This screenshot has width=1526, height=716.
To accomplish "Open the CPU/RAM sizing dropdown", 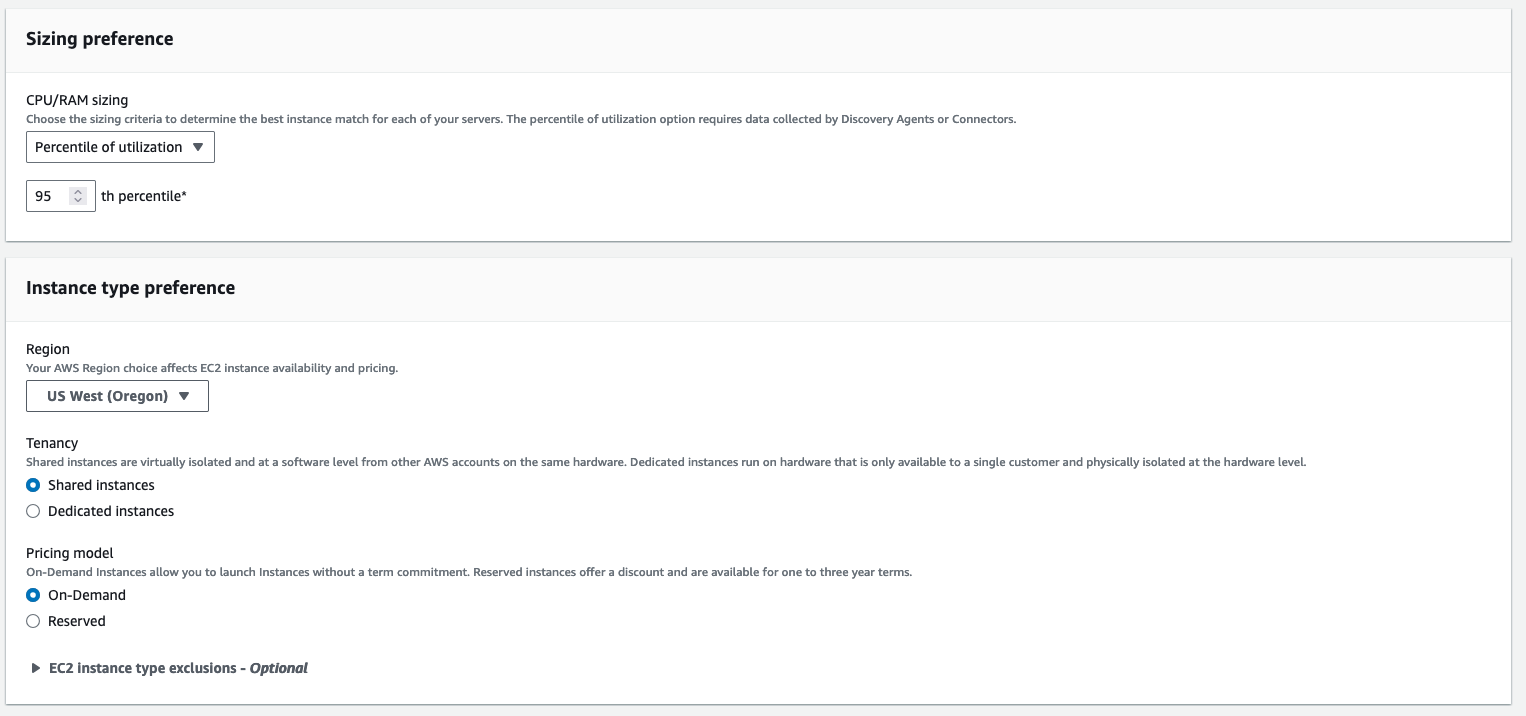I will (120, 147).
